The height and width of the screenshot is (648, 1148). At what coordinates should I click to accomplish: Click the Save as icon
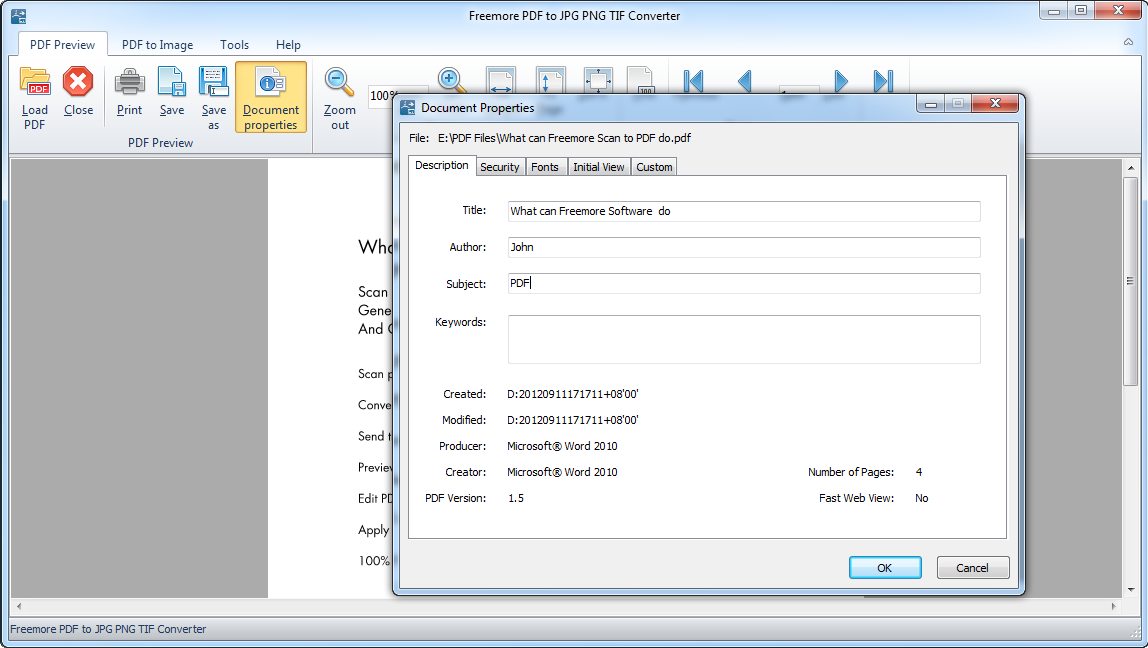(x=214, y=82)
